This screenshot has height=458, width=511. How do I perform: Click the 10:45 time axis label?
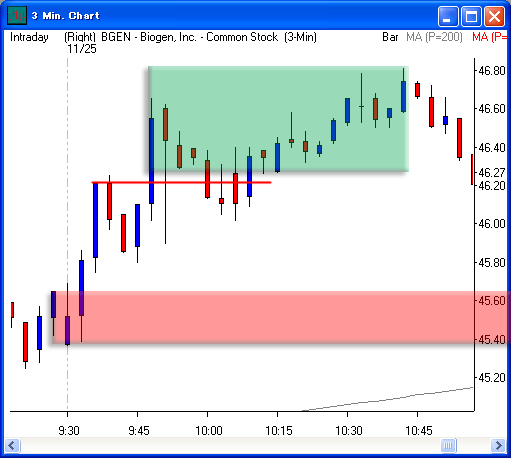click(419, 431)
